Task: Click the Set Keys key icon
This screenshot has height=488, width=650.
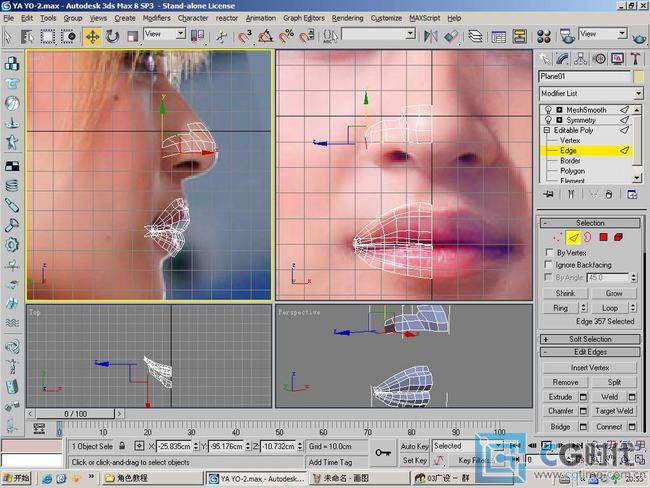Action: tap(382, 453)
